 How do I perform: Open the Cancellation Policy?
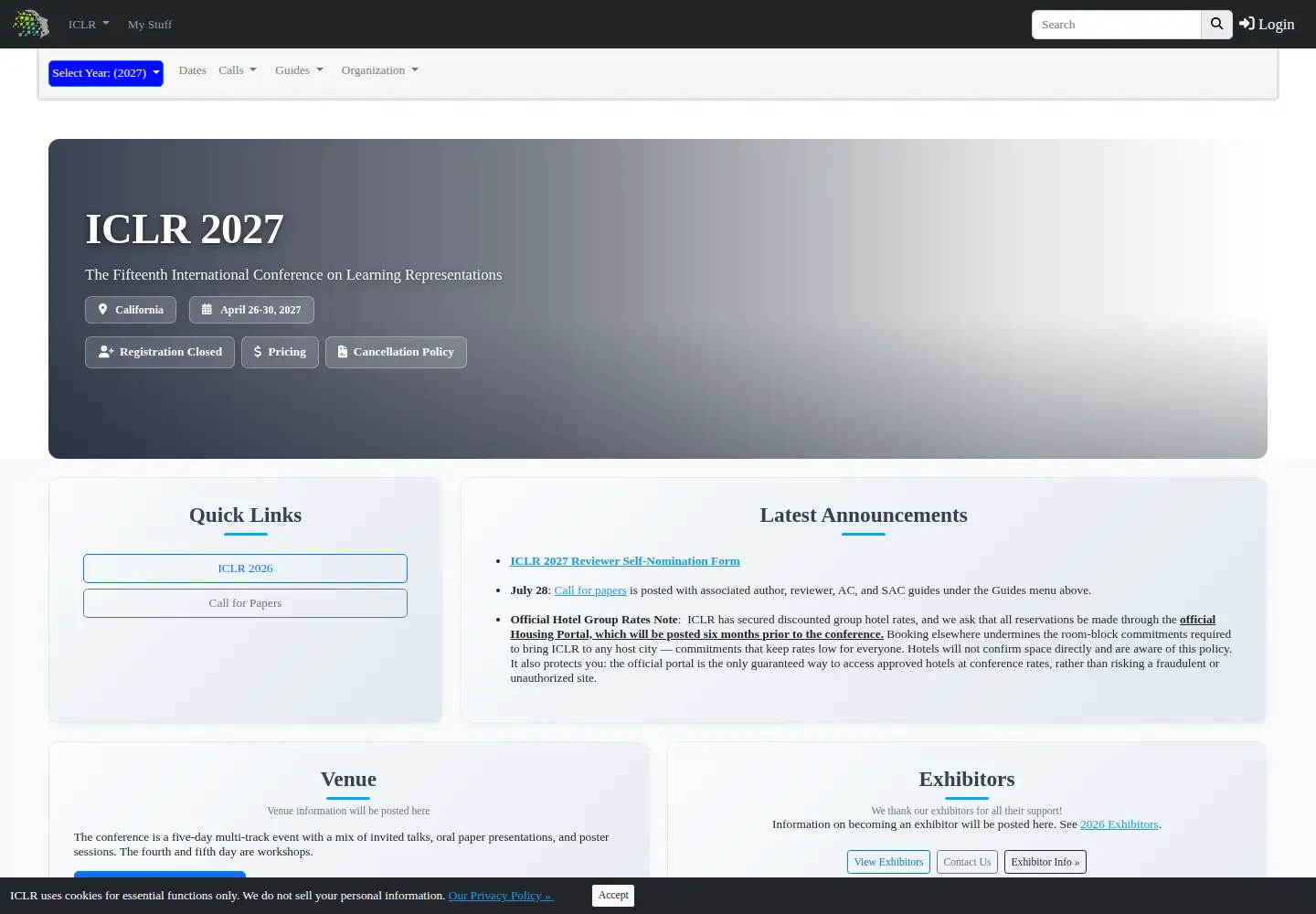[x=396, y=352]
